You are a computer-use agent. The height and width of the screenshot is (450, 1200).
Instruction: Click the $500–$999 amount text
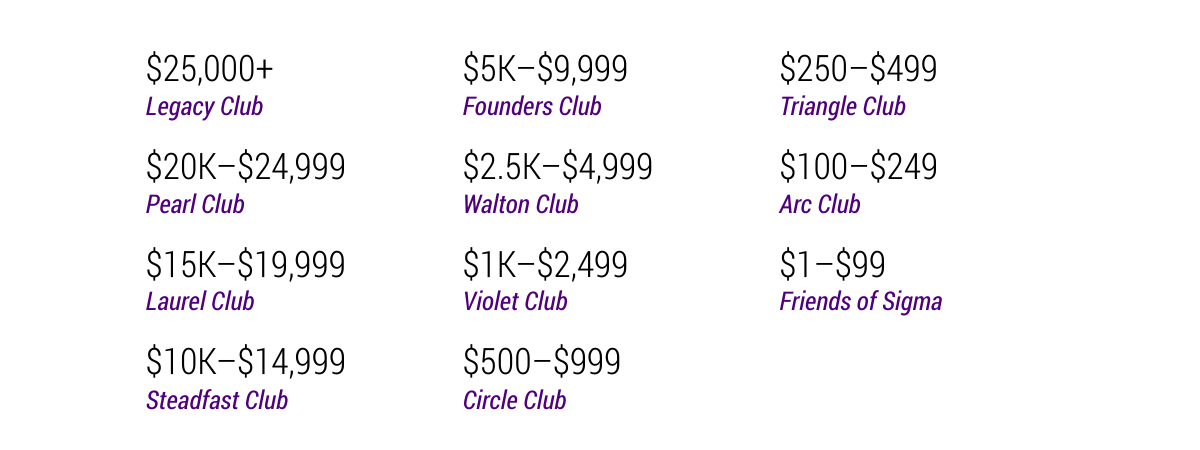[x=541, y=362]
